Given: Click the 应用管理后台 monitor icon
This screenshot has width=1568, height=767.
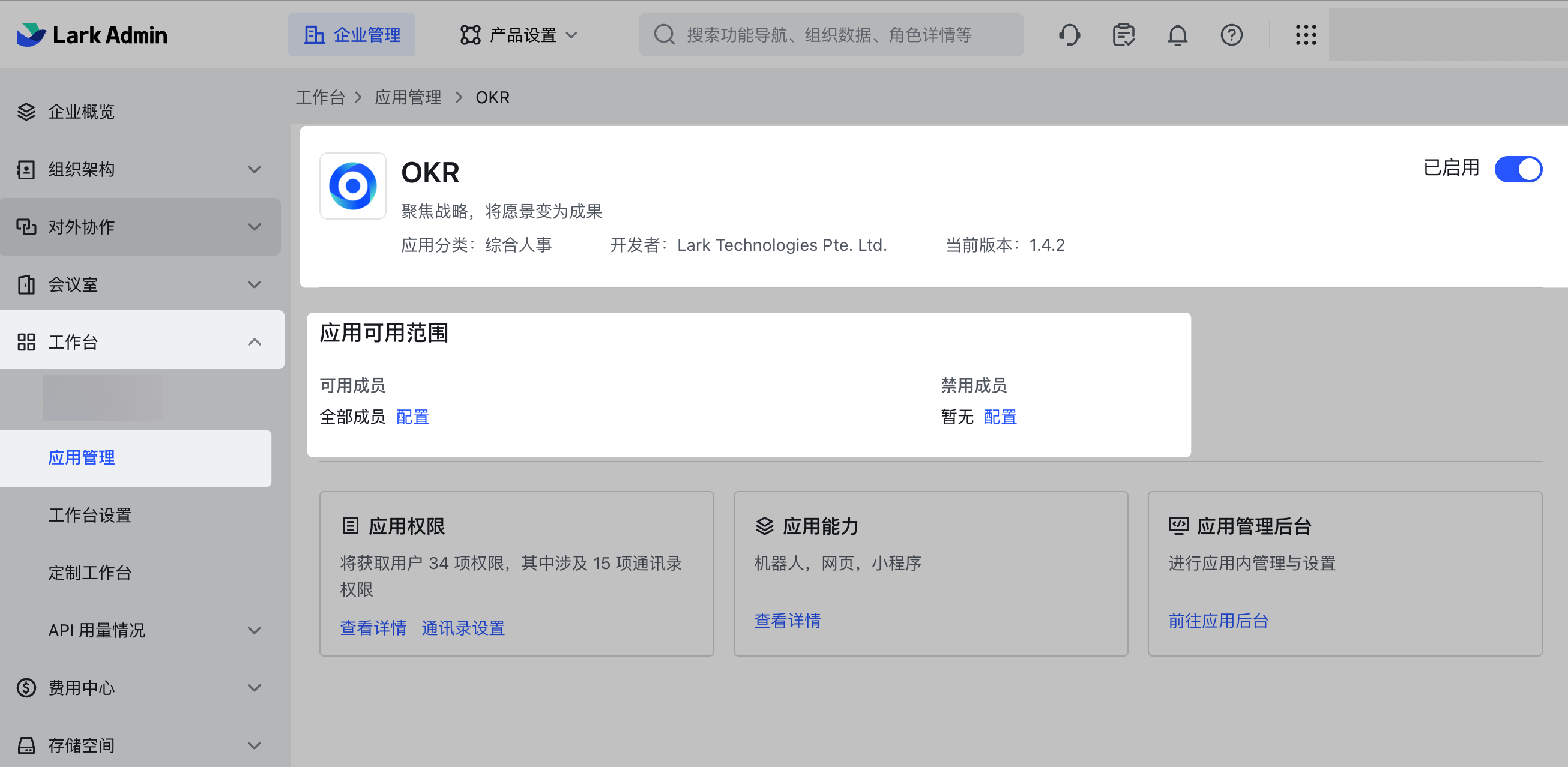Looking at the screenshot, I should [1178, 526].
